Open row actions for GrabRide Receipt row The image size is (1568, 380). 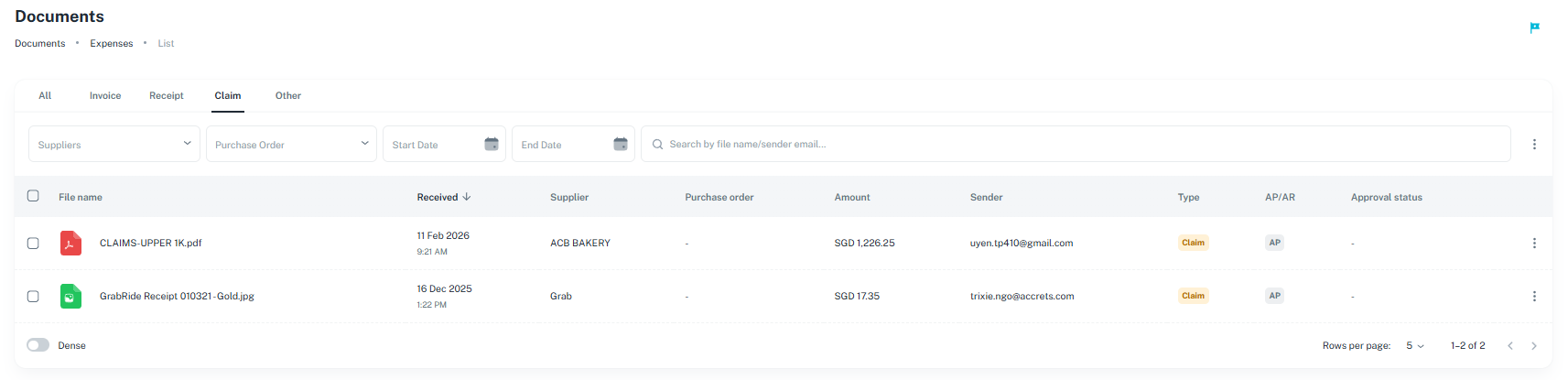[x=1534, y=296]
